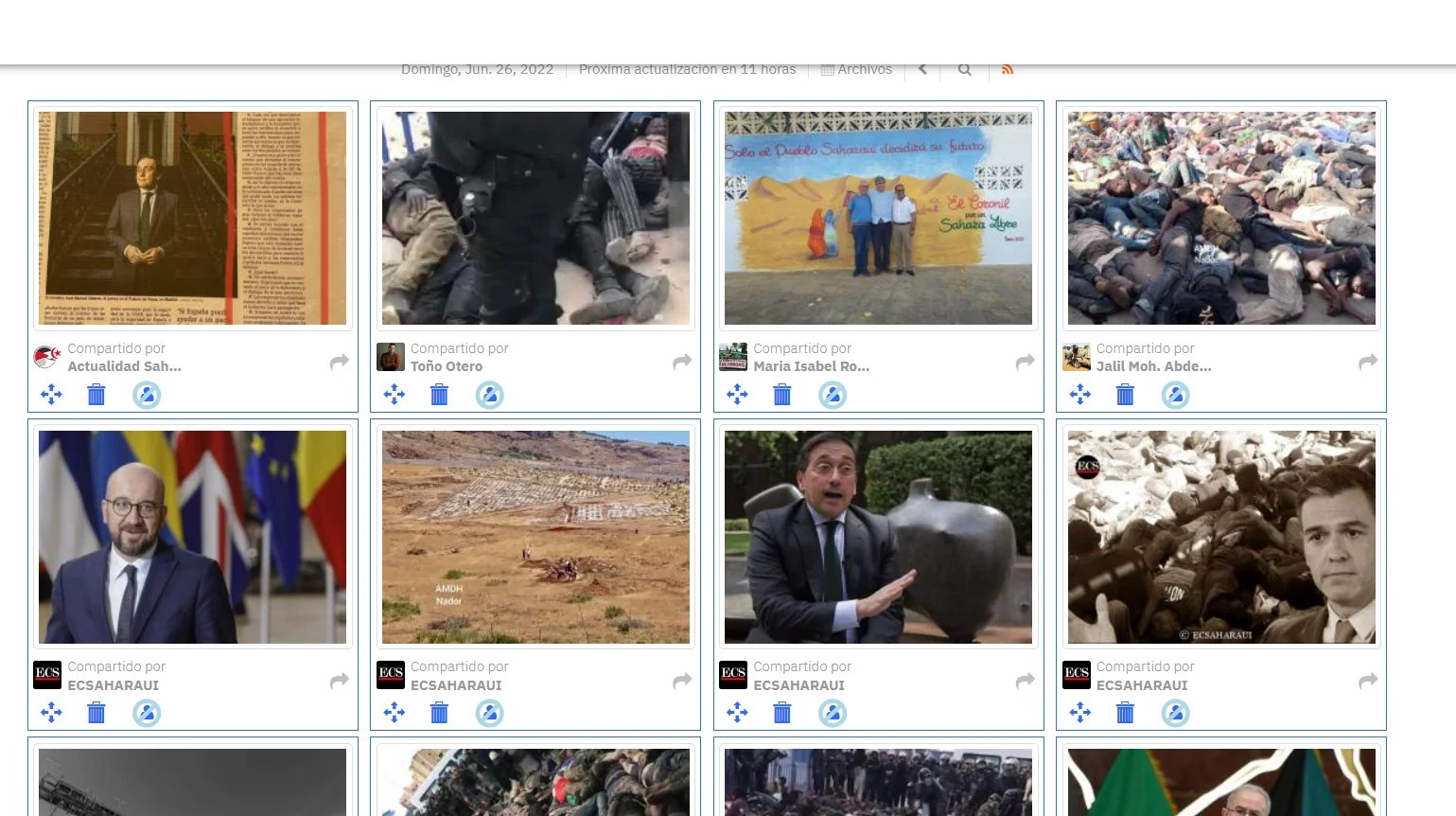Viewport: 1456px width, 816px height.
Task: Delete the Maria Isabel Ro... card with trash icon
Action: click(x=782, y=395)
